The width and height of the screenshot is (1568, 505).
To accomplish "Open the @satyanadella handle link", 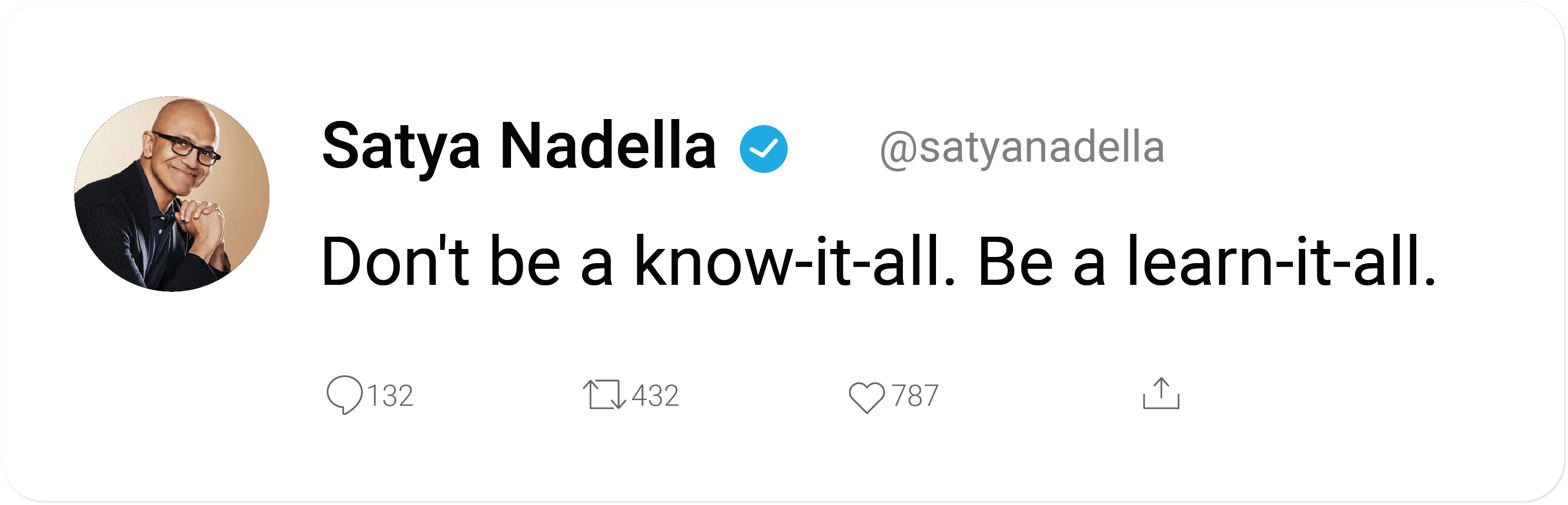I will tap(1021, 149).
